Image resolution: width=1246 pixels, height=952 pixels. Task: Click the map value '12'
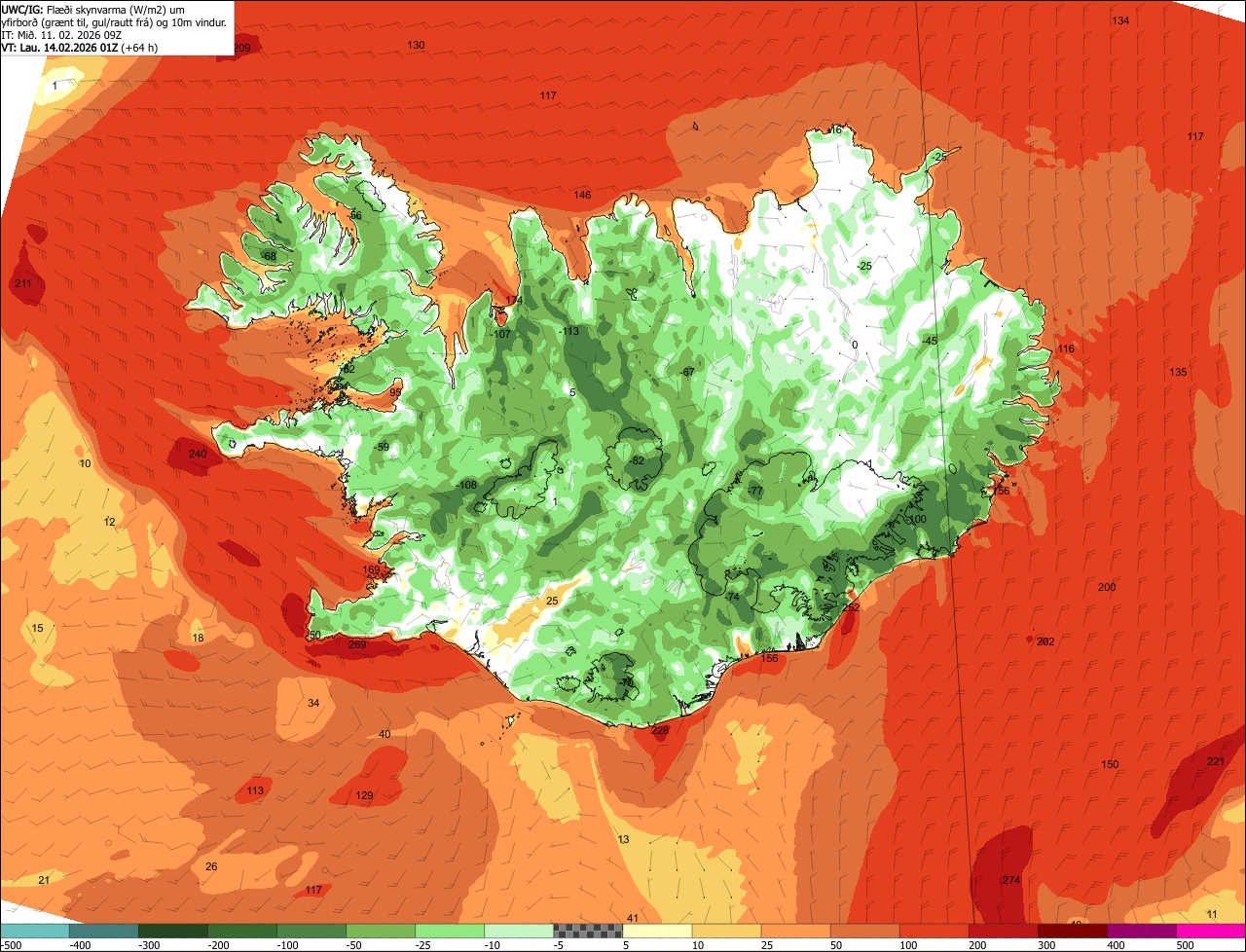pos(109,522)
